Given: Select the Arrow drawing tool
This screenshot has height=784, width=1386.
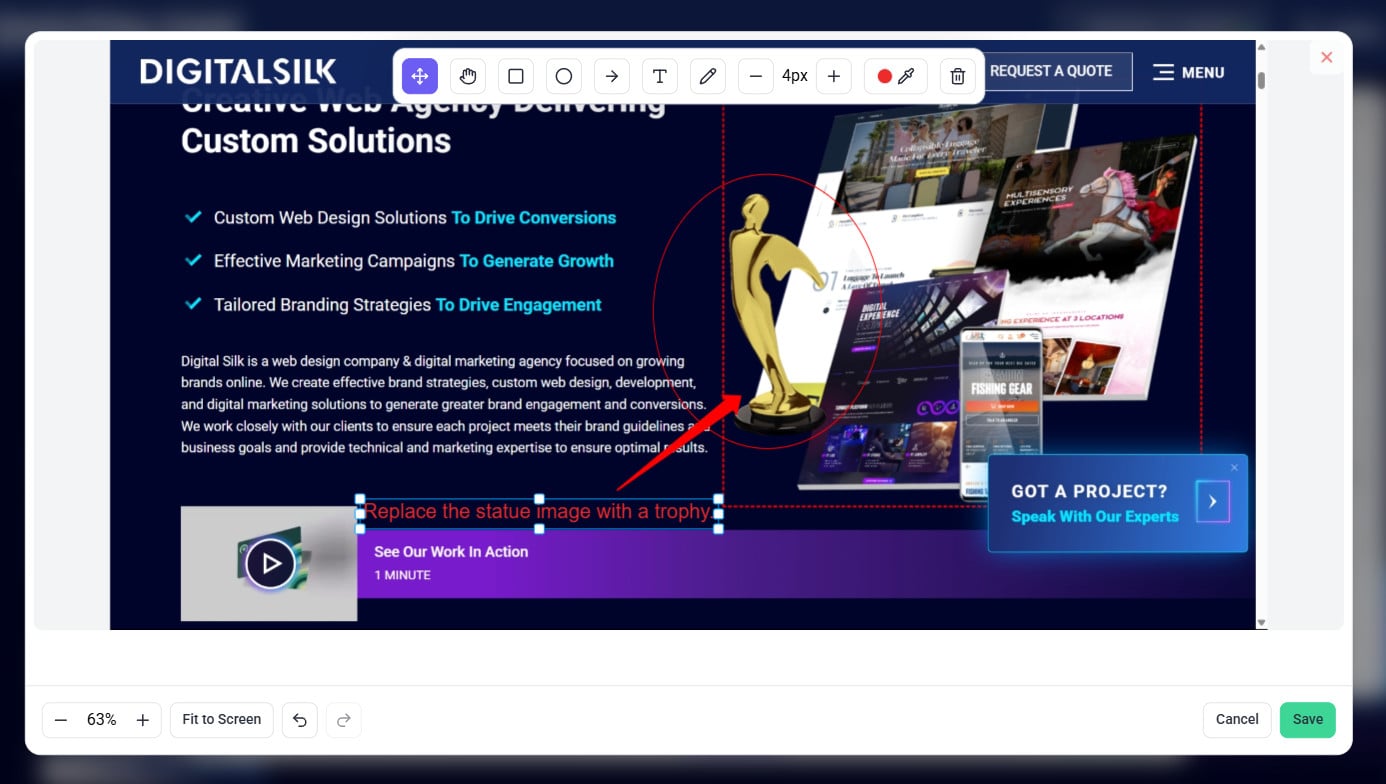Looking at the screenshot, I should pos(612,76).
